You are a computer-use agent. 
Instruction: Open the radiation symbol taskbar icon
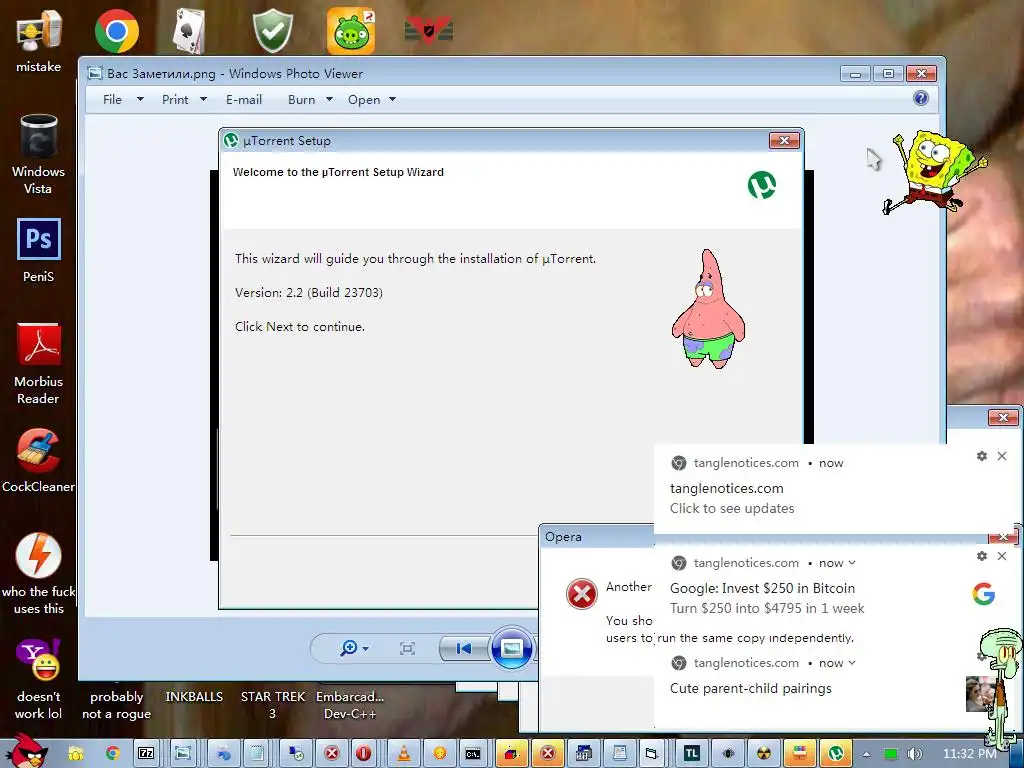point(763,754)
